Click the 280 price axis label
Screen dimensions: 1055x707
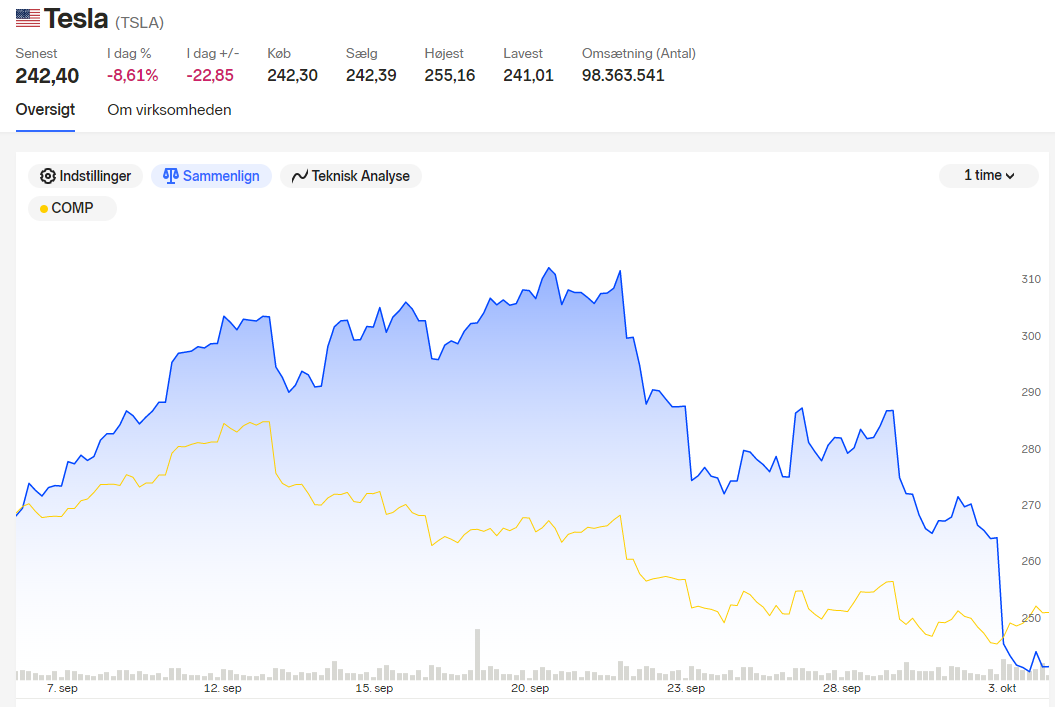click(1031, 449)
